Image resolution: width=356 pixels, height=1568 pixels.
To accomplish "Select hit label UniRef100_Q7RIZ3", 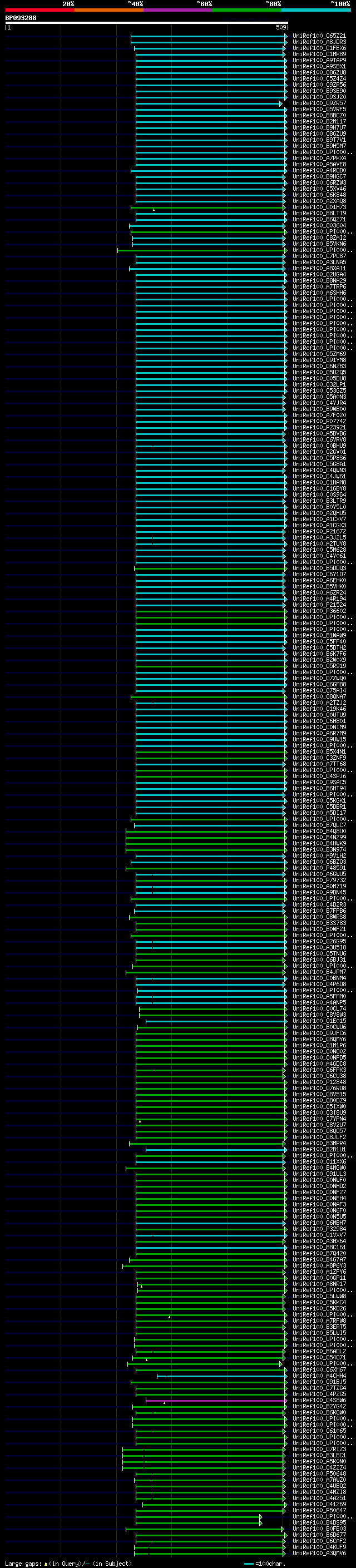I will [x=319, y=1450].
